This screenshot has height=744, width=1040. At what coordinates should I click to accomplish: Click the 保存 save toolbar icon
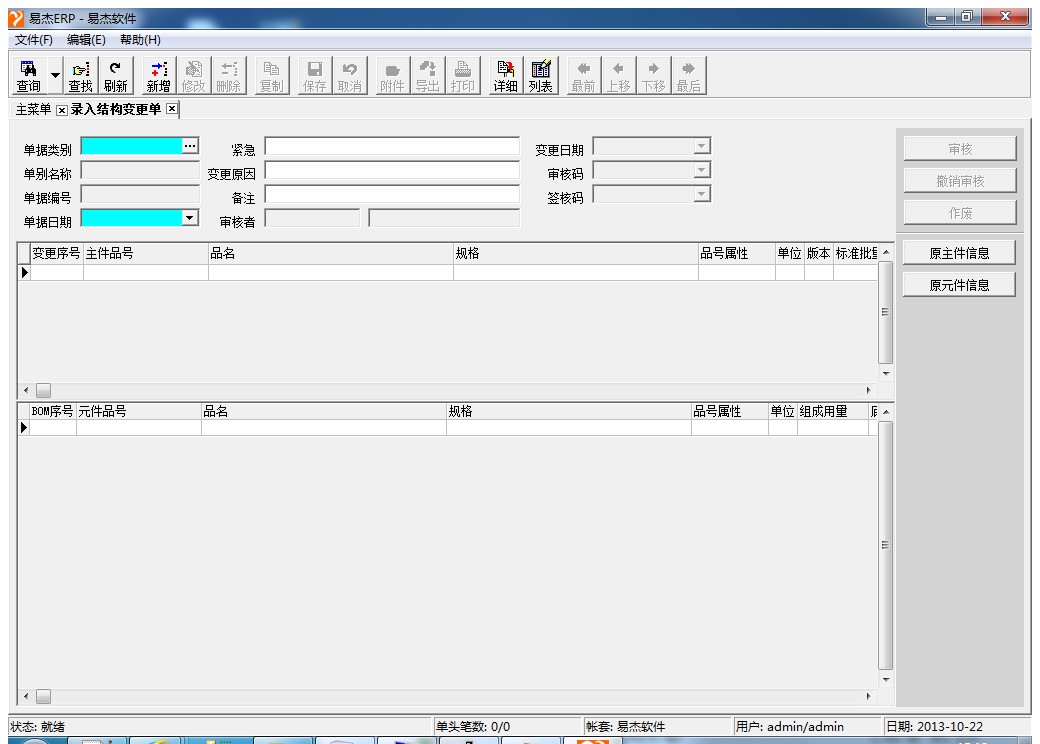[x=314, y=76]
